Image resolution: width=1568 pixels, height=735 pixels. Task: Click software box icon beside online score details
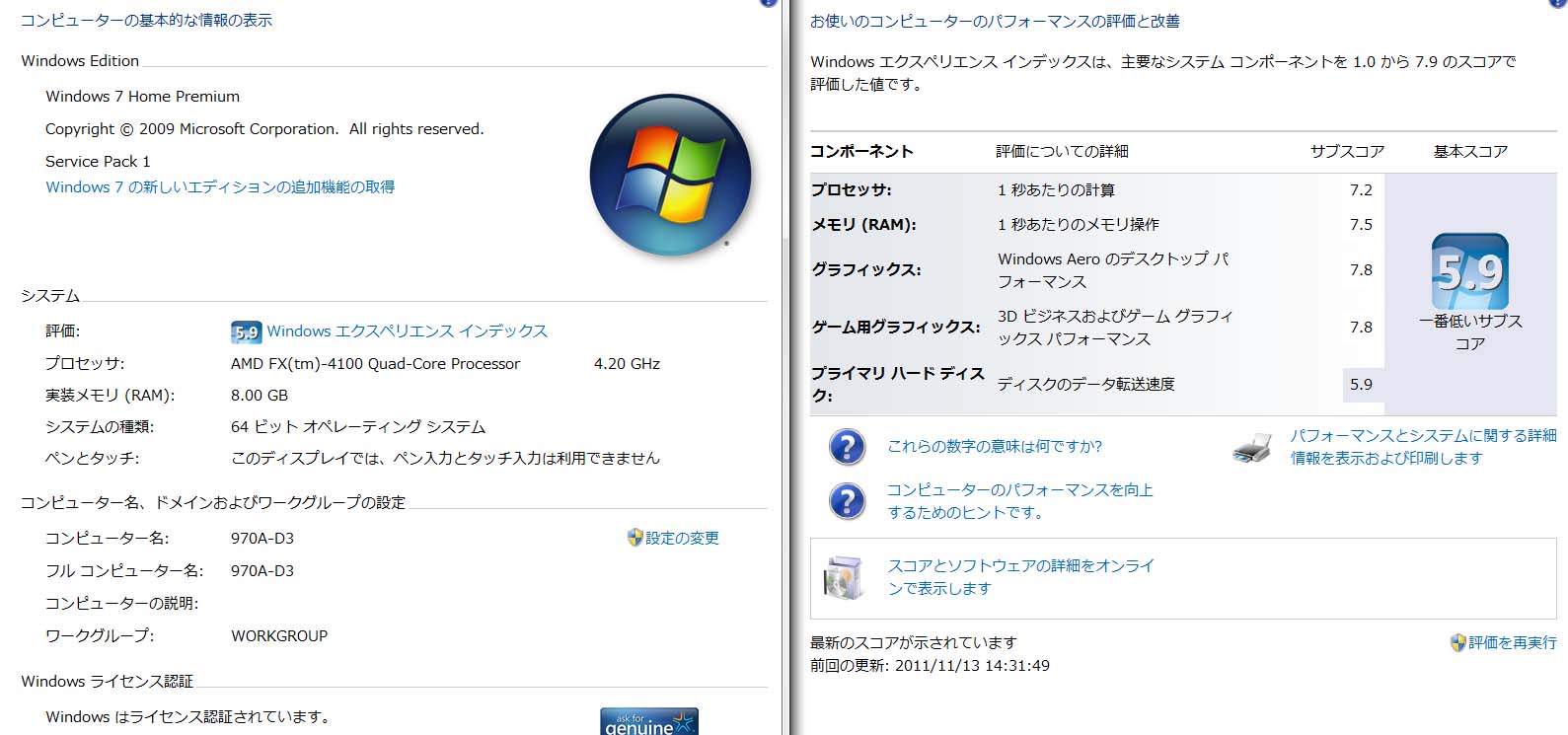(x=845, y=578)
